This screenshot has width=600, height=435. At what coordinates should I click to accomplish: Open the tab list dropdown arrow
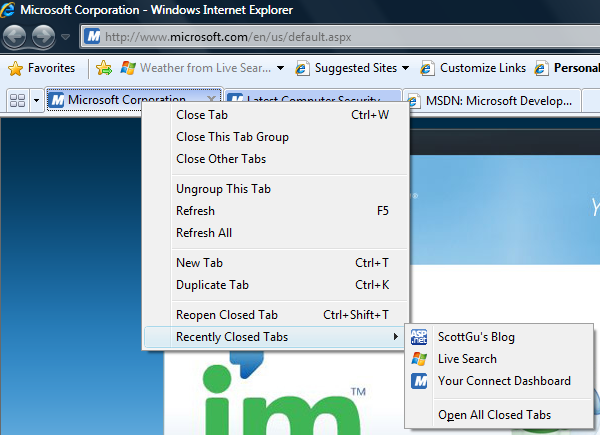pos(36,101)
